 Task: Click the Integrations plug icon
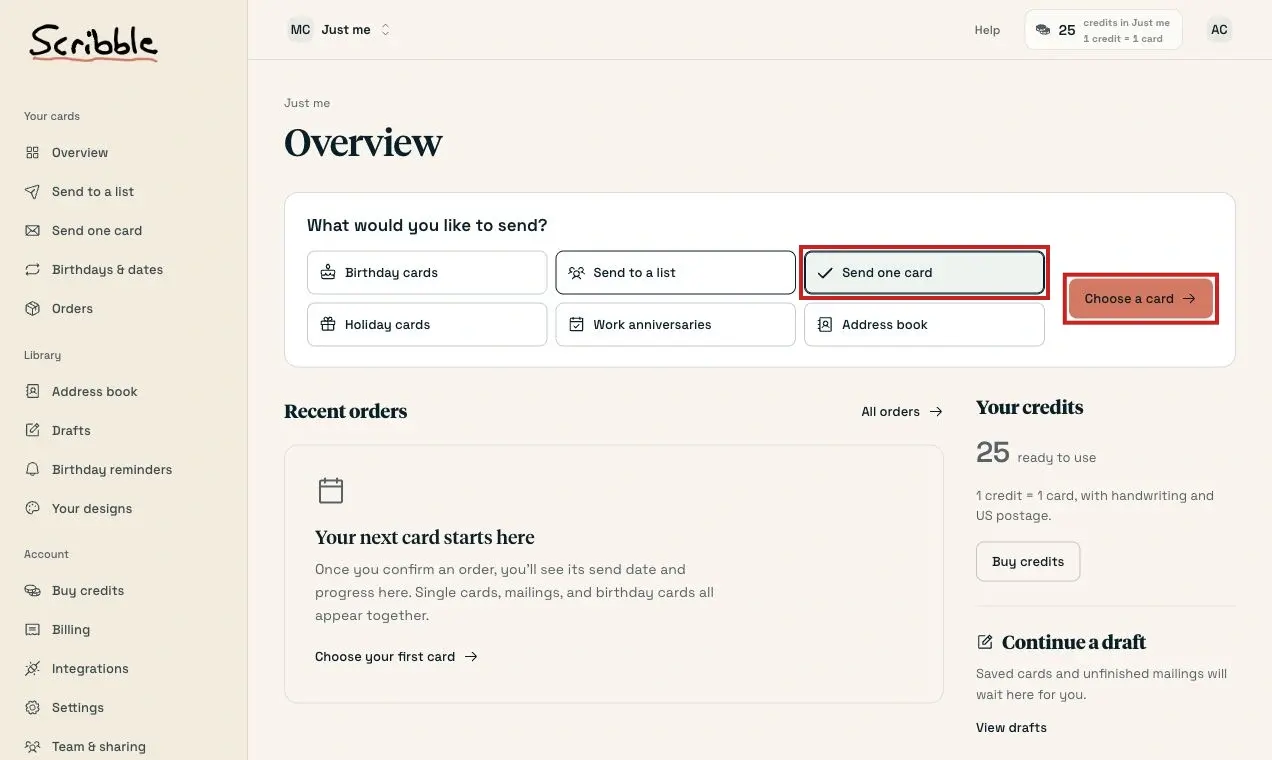pyautogui.click(x=33, y=669)
